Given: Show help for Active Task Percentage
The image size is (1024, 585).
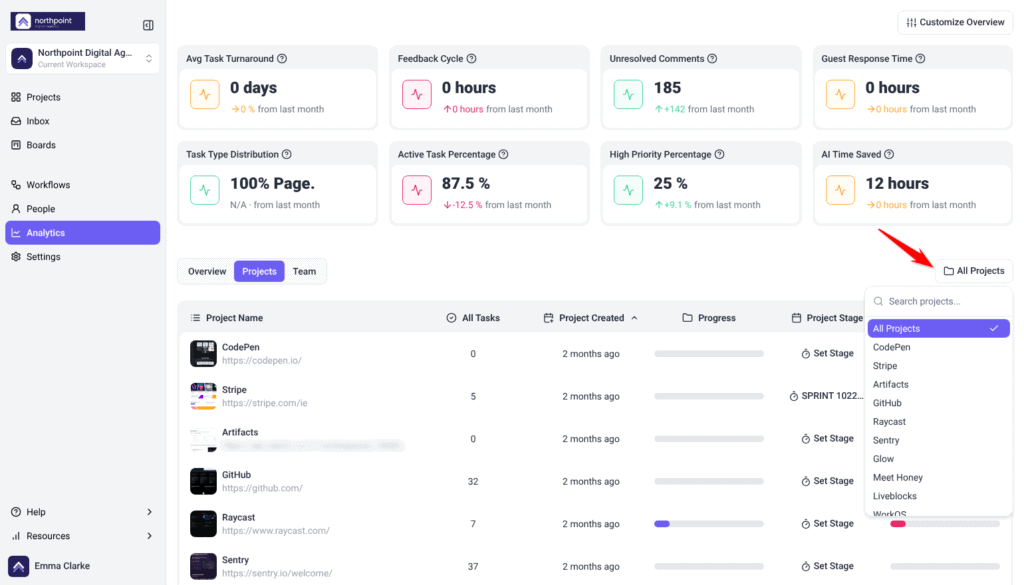Looking at the screenshot, I should point(504,154).
